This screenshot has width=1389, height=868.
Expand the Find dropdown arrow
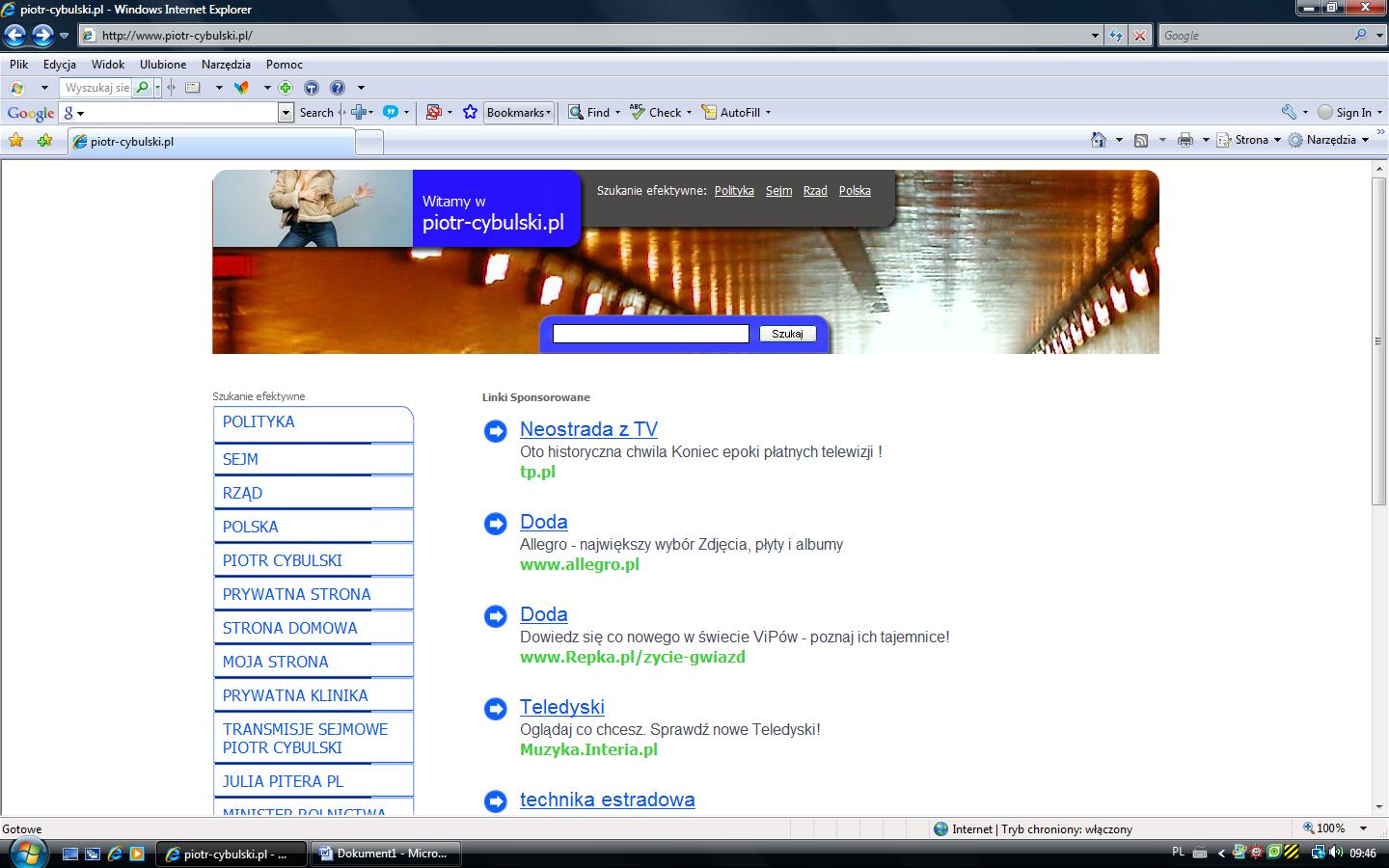617,113
